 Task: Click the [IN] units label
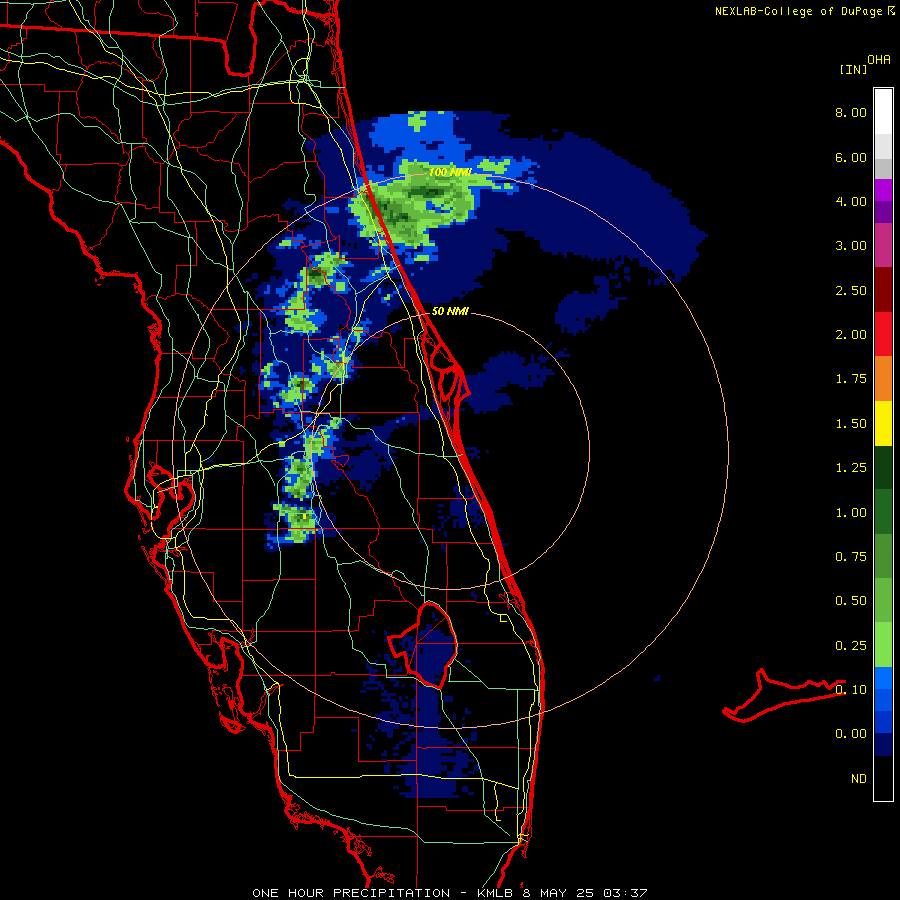pyautogui.click(x=853, y=69)
